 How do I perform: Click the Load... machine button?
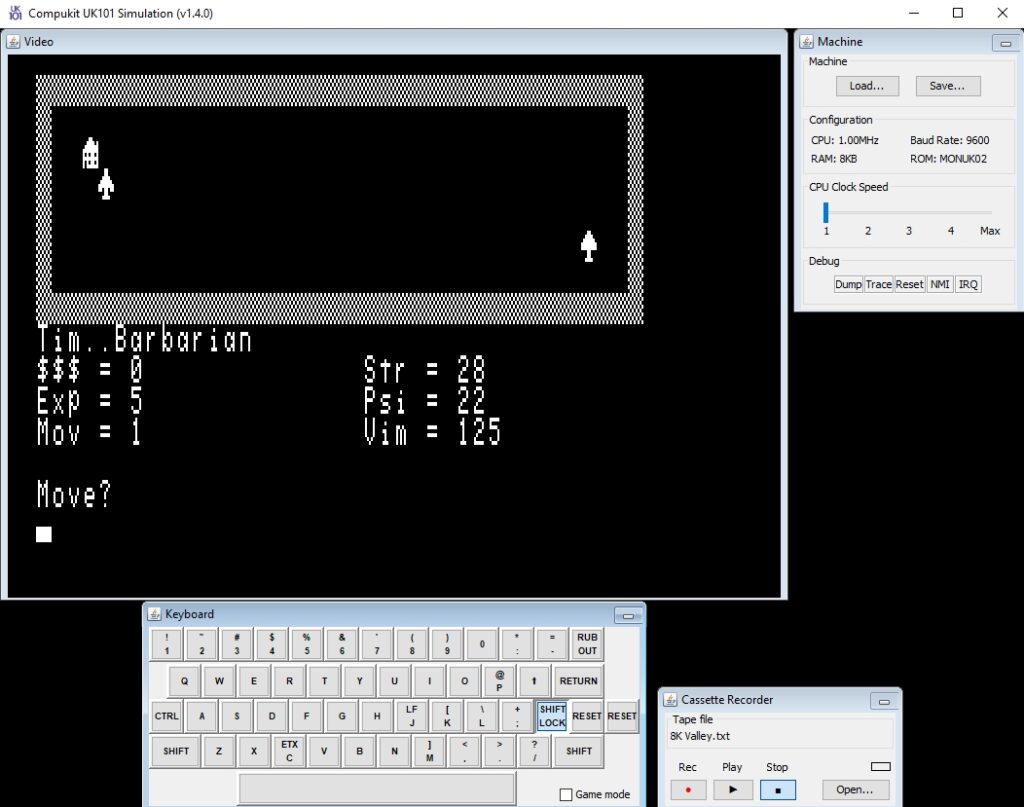[867, 86]
